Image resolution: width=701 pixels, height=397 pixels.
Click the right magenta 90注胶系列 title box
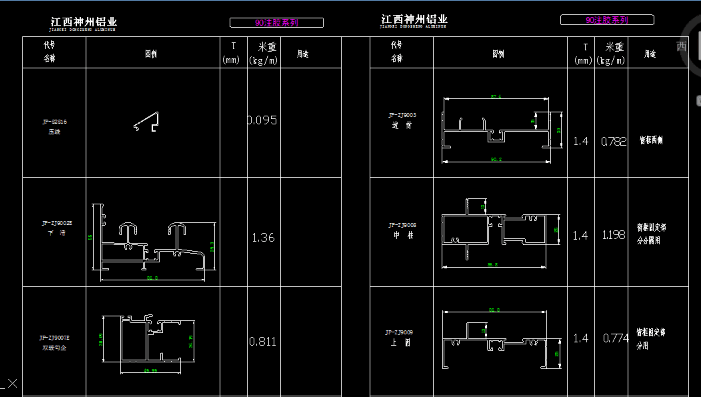(x=607, y=20)
